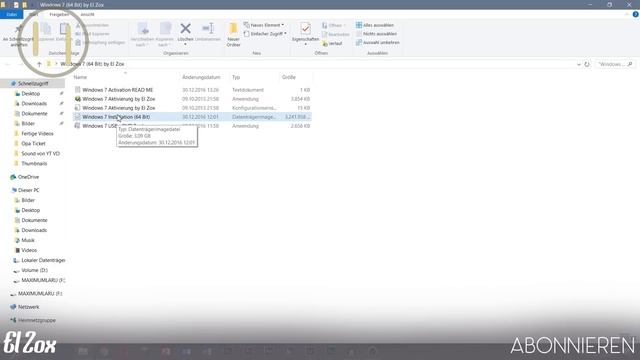
Task: Click the Umbenennen icon
Action: (x=208, y=29)
